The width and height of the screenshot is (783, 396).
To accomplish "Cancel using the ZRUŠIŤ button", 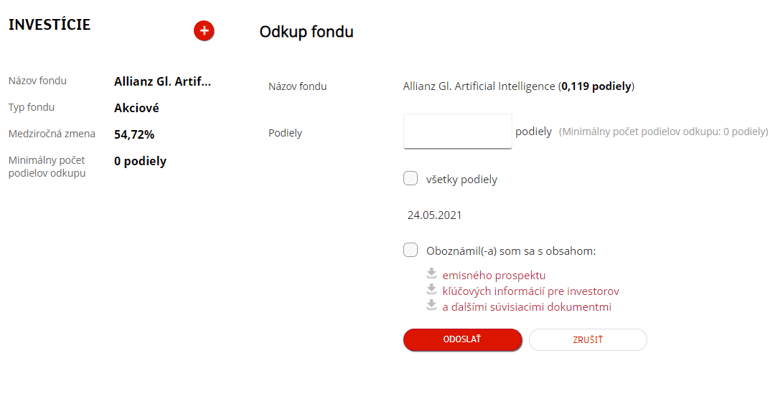I will [588, 340].
